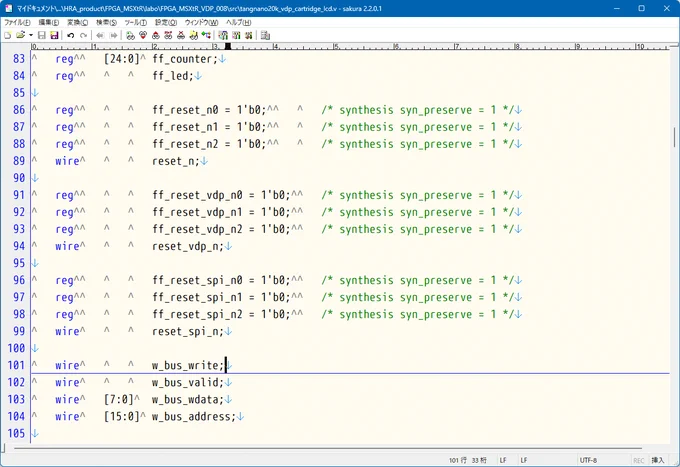
Task: Click the Save floppy disk icon
Action: (x=42, y=36)
